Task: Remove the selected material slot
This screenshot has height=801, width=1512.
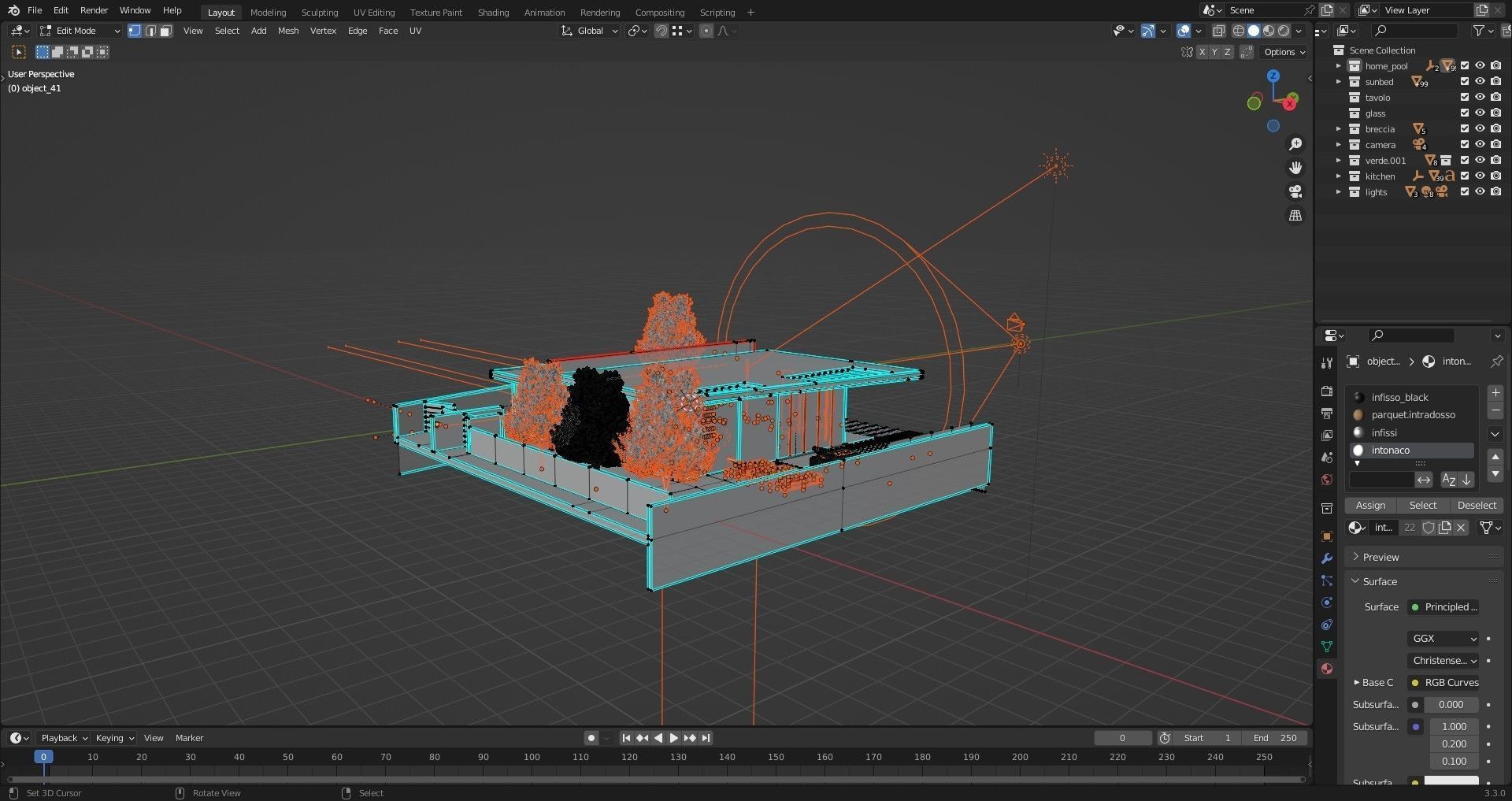Action: 1495,410
